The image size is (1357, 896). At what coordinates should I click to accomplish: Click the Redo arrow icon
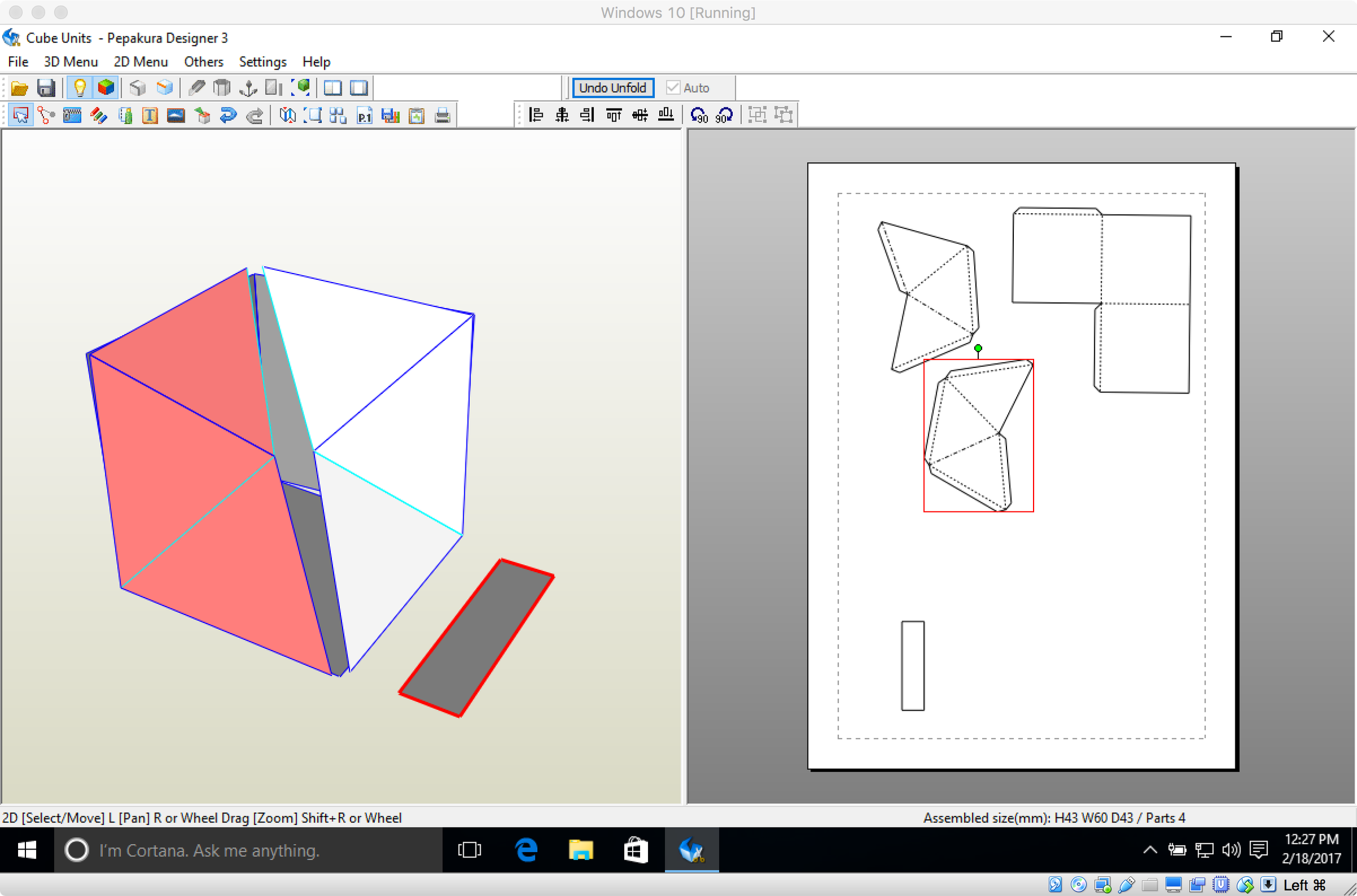(255, 114)
